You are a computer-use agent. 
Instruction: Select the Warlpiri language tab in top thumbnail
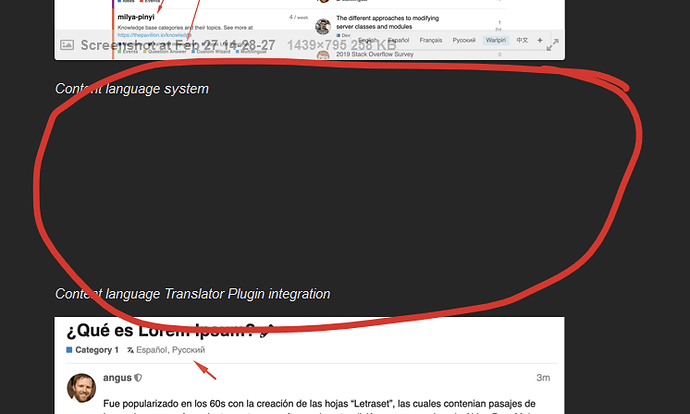click(x=496, y=40)
